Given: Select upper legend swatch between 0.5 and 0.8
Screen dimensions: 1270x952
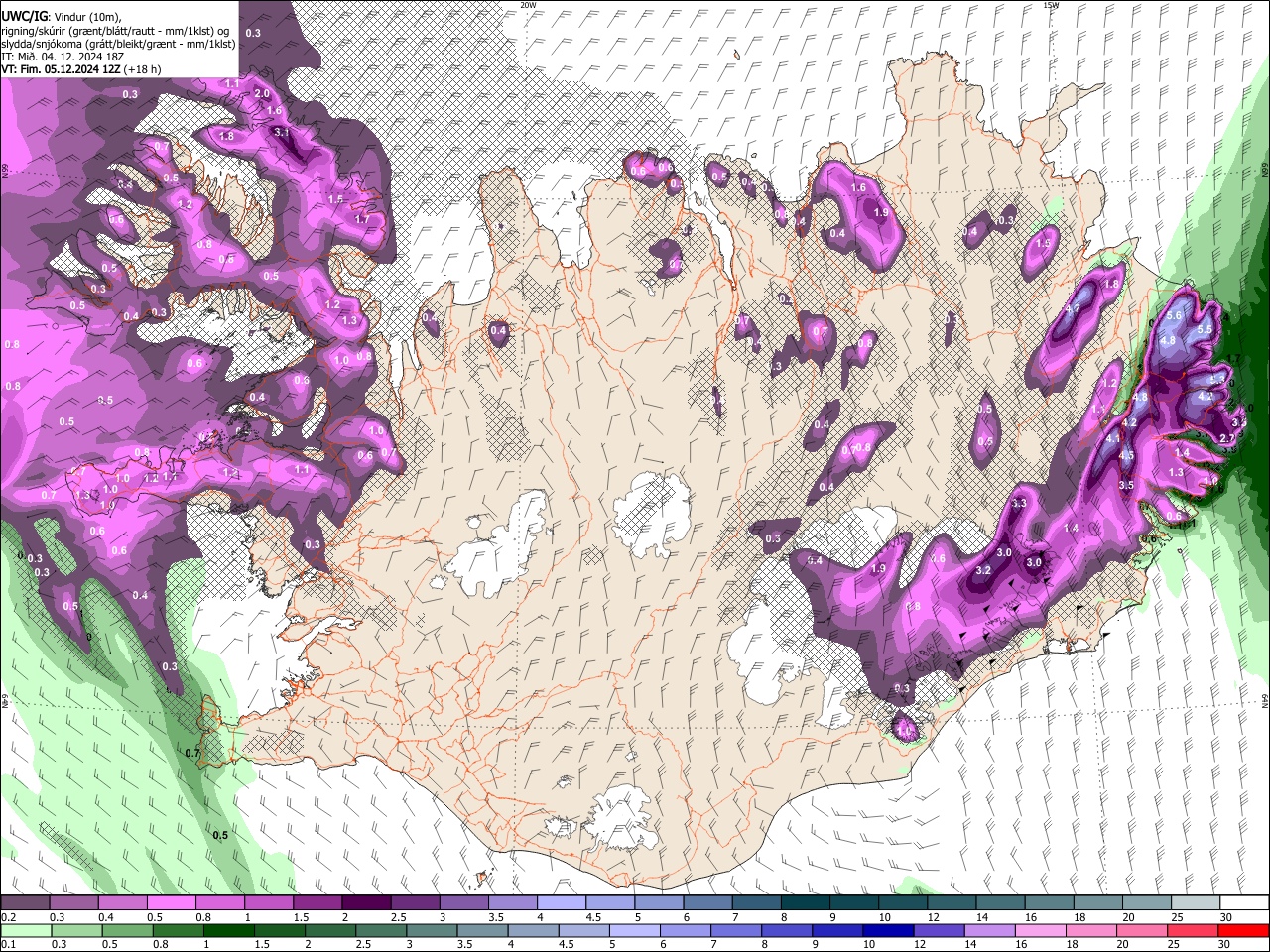Looking at the screenshot, I should [x=171, y=903].
